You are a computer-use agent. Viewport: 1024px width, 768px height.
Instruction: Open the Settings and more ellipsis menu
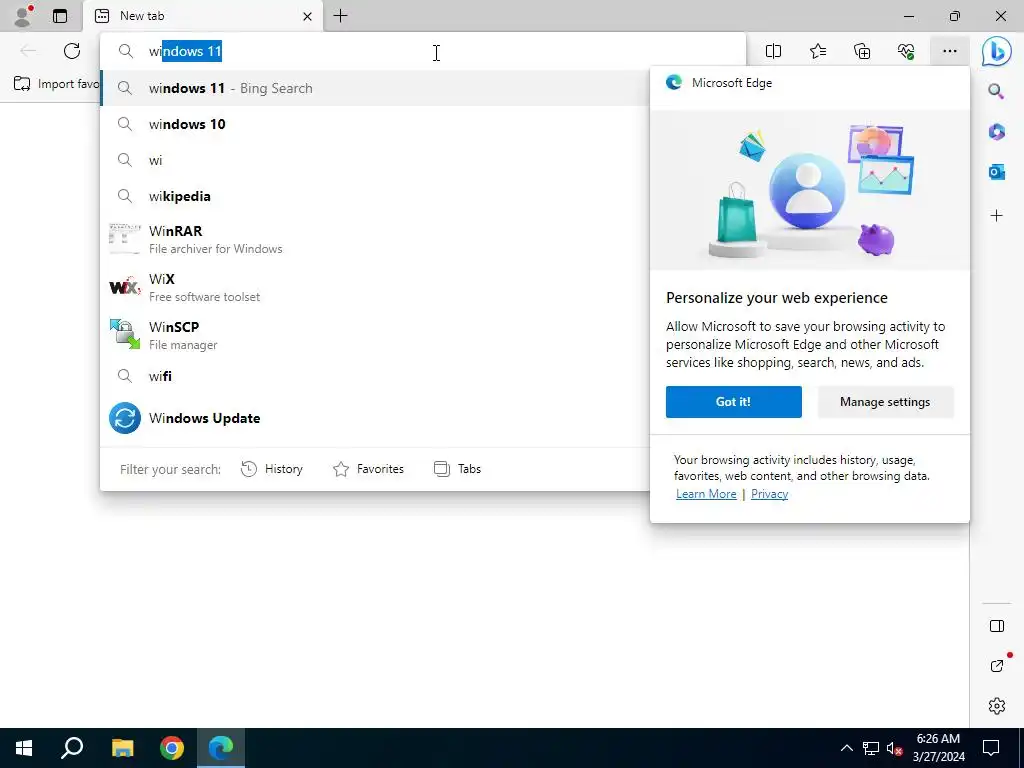click(950, 51)
